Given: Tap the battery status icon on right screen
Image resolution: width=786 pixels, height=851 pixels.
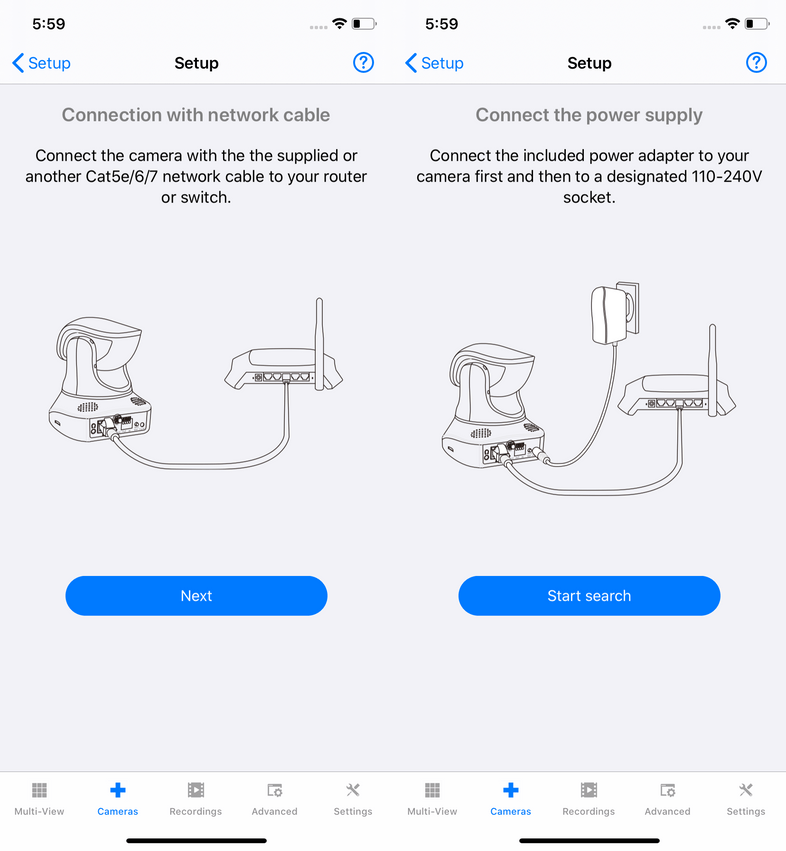Looking at the screenshot, I should 757,24.
